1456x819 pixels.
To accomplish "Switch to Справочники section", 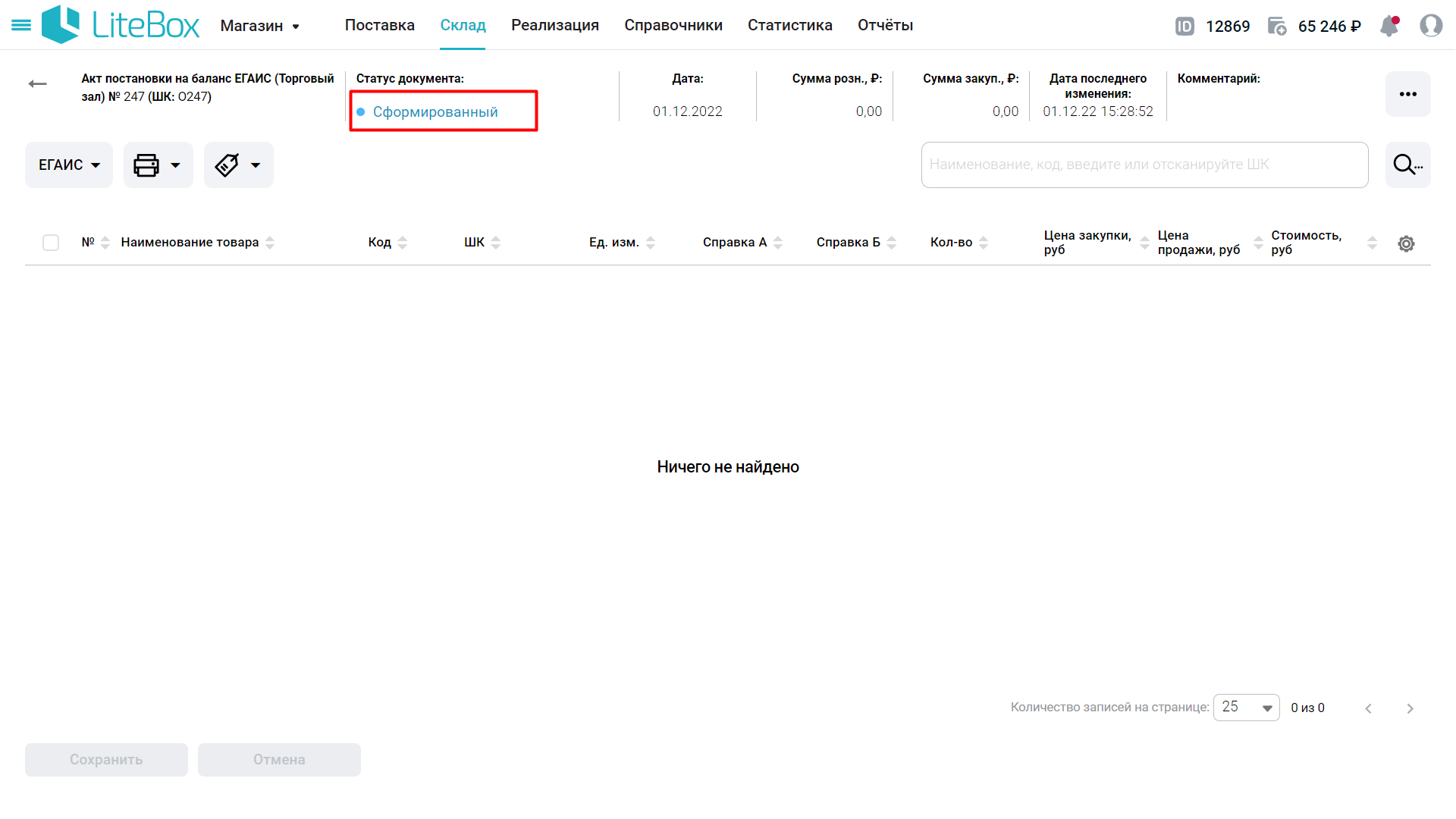I will 673,25.
